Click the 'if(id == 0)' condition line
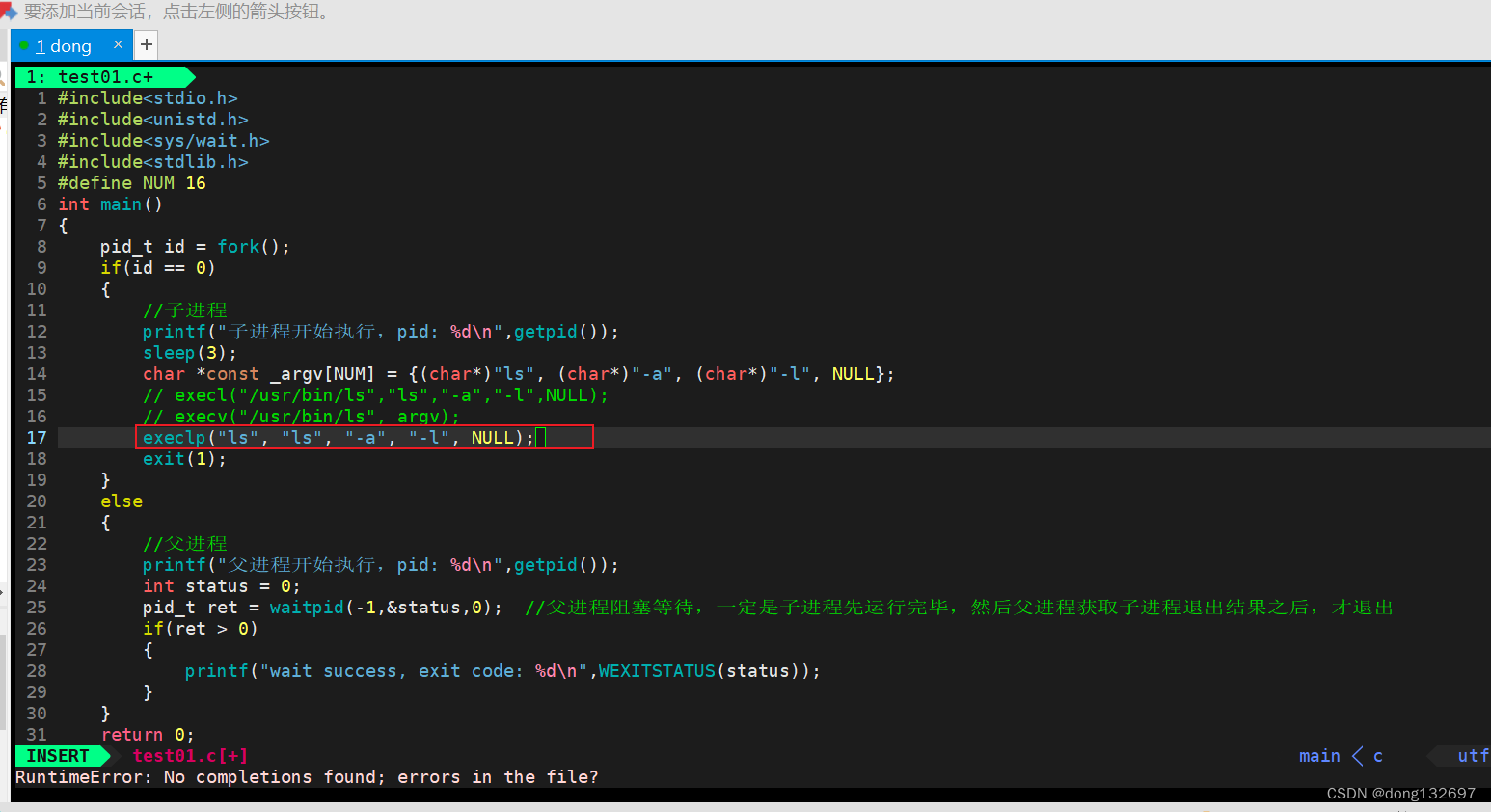 [158, 268]
